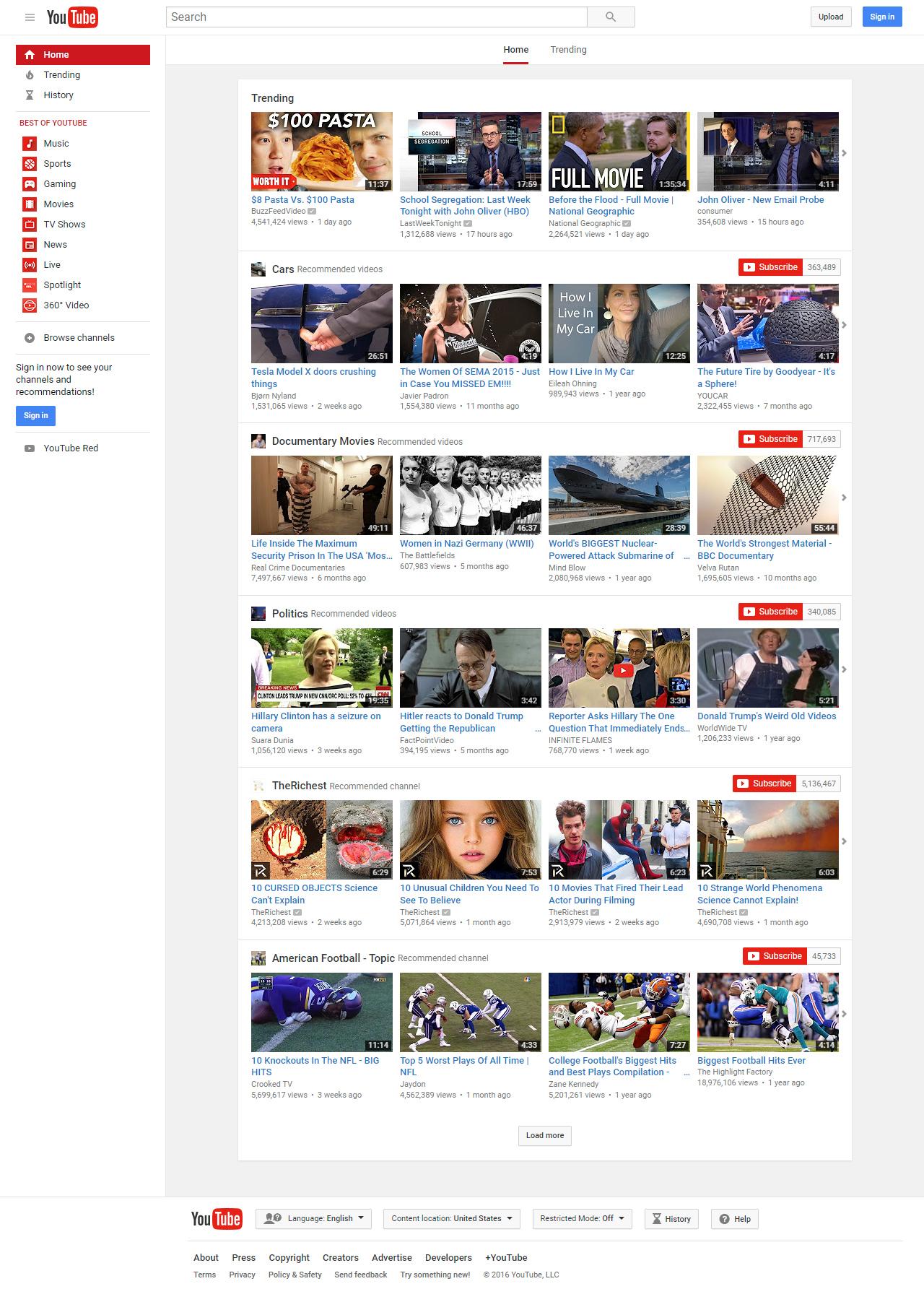Screen dimensions: 924x1302
Task: Open the $100 Pasta video thumbnail
Action: [322, 152]
